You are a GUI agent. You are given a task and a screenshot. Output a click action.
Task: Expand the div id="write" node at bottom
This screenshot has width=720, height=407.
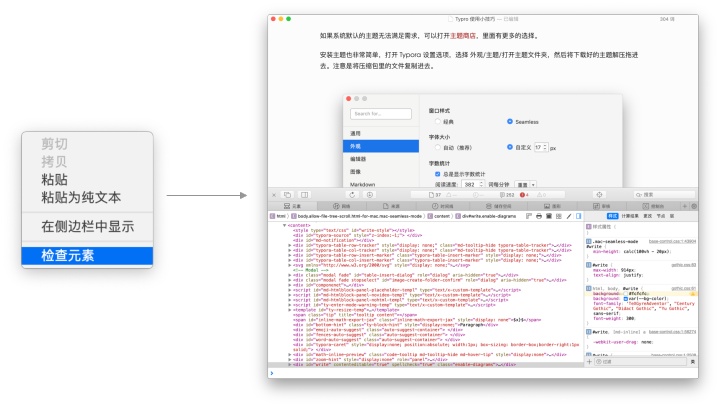pyautogui.click(x=290, y=364)
